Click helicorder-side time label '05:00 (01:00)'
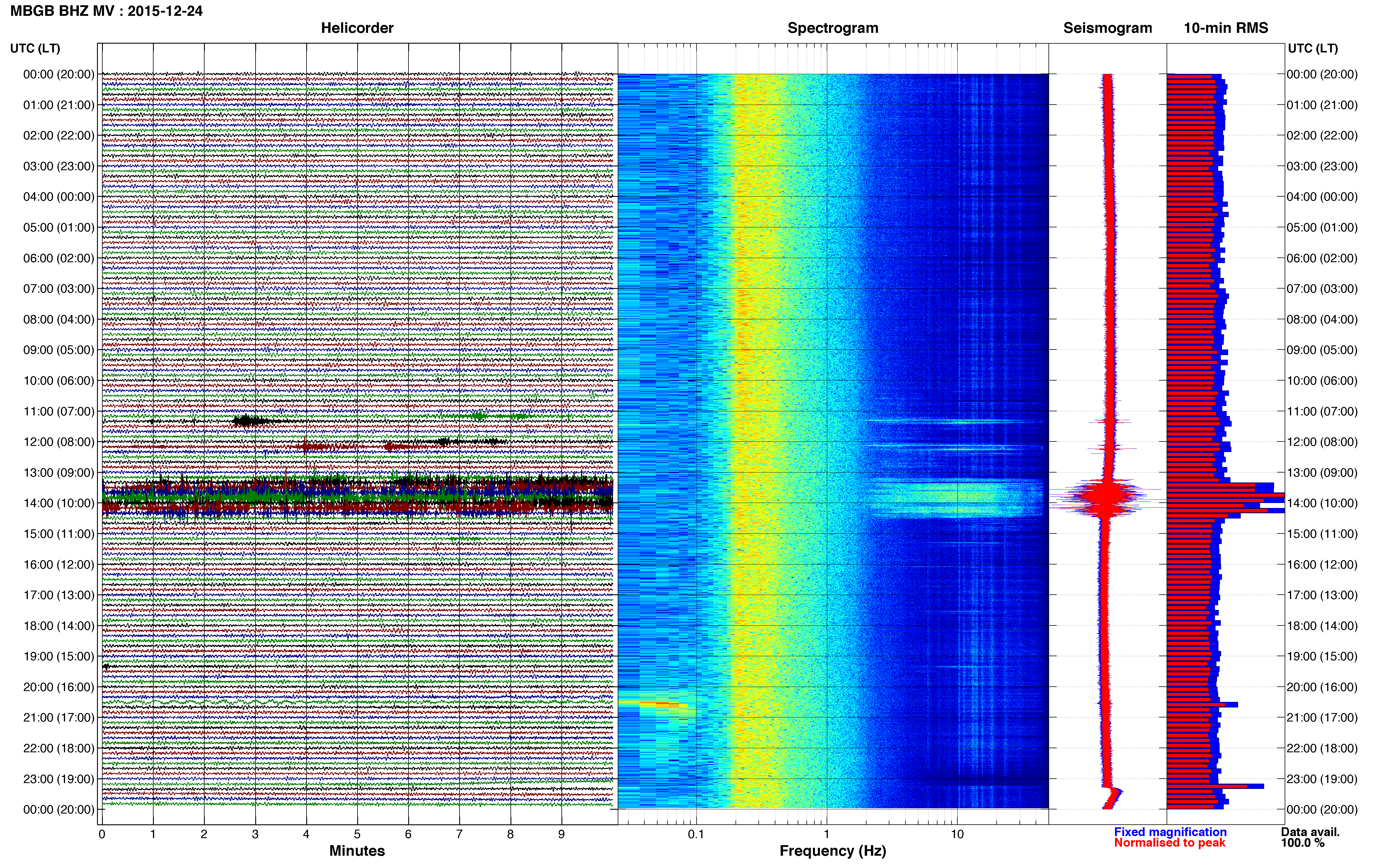This screenshot has width=1389, height=868. click(59, 227)
